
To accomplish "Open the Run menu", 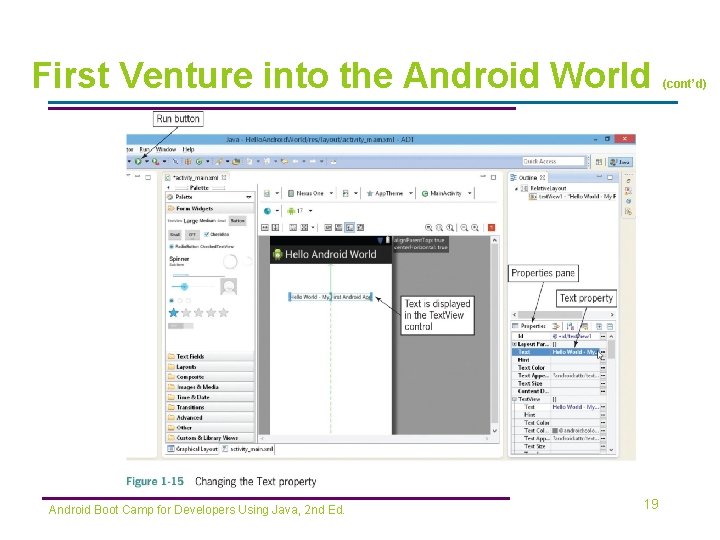I will tap(145, 149).
